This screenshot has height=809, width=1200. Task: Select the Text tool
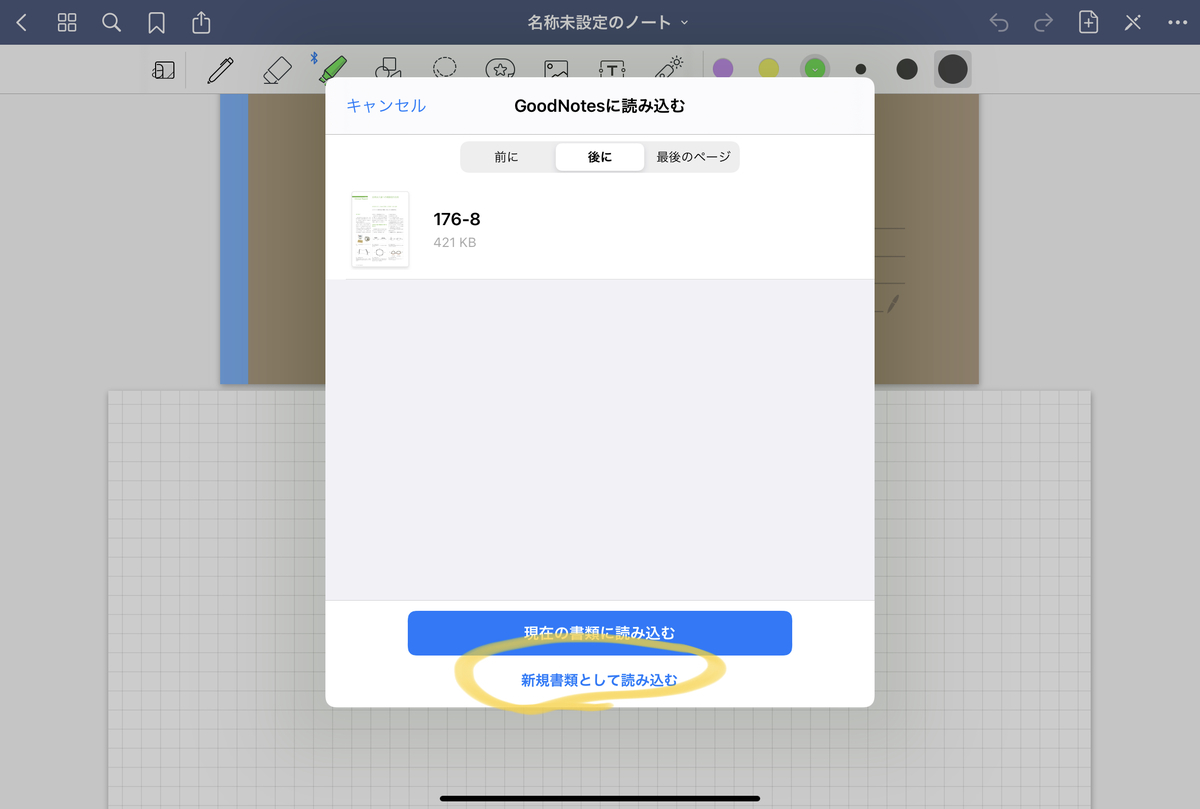[612, 69]
